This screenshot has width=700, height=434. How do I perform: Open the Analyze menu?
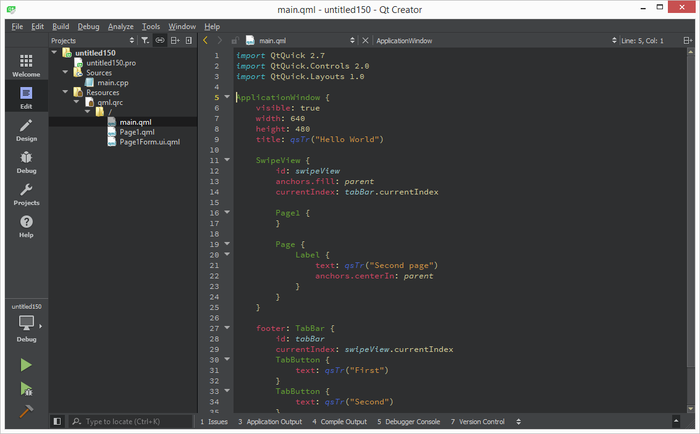click(120, 26)
